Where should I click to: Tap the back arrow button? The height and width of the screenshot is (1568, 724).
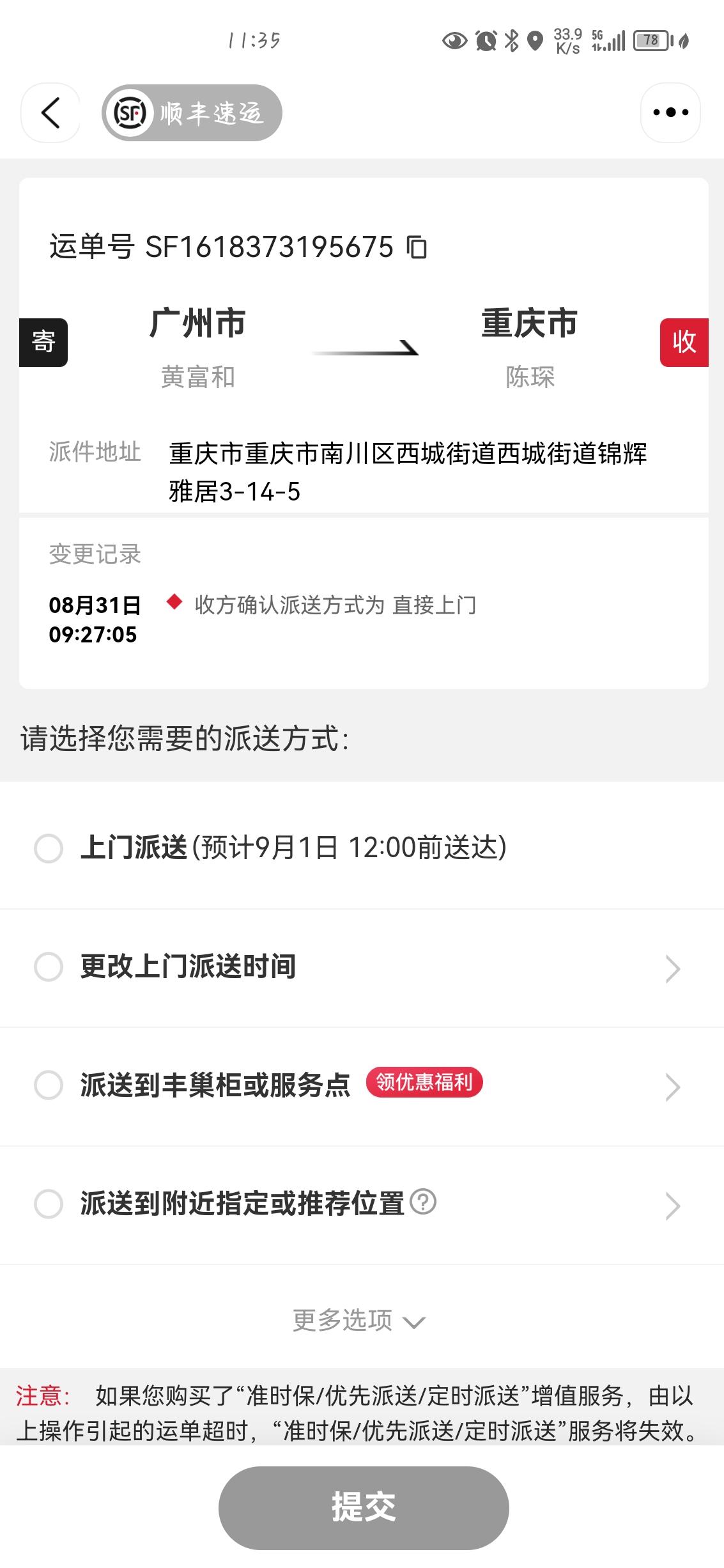tap(50, 113)
